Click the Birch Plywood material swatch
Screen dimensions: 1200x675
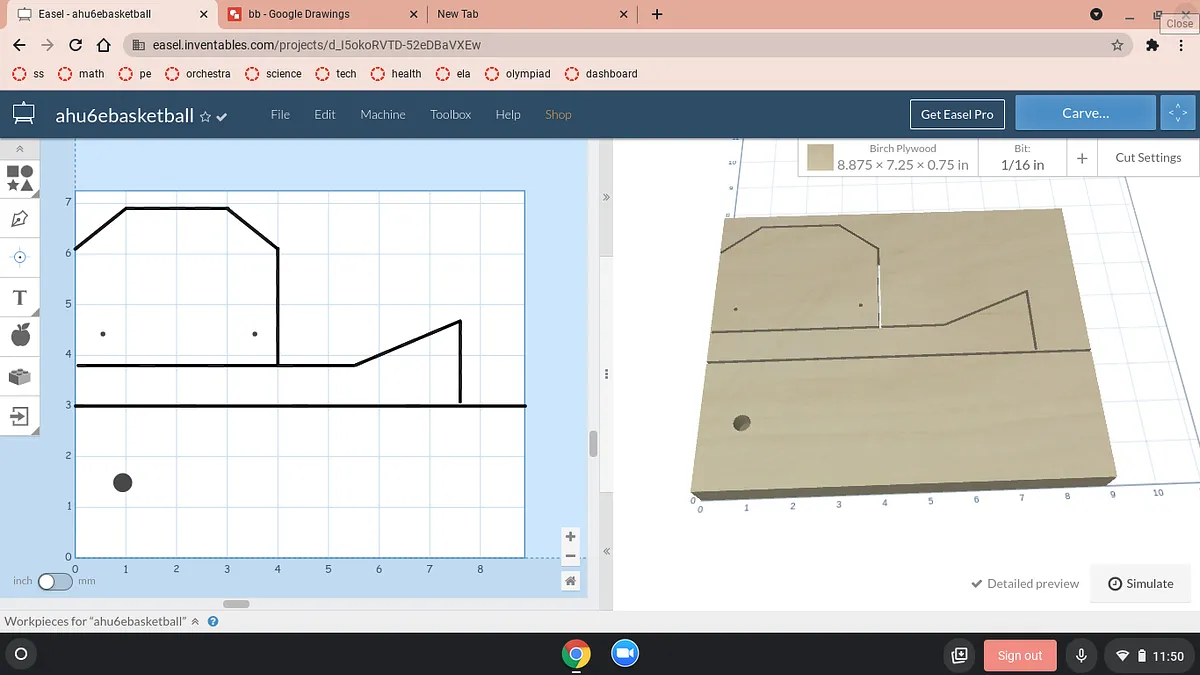821,158
